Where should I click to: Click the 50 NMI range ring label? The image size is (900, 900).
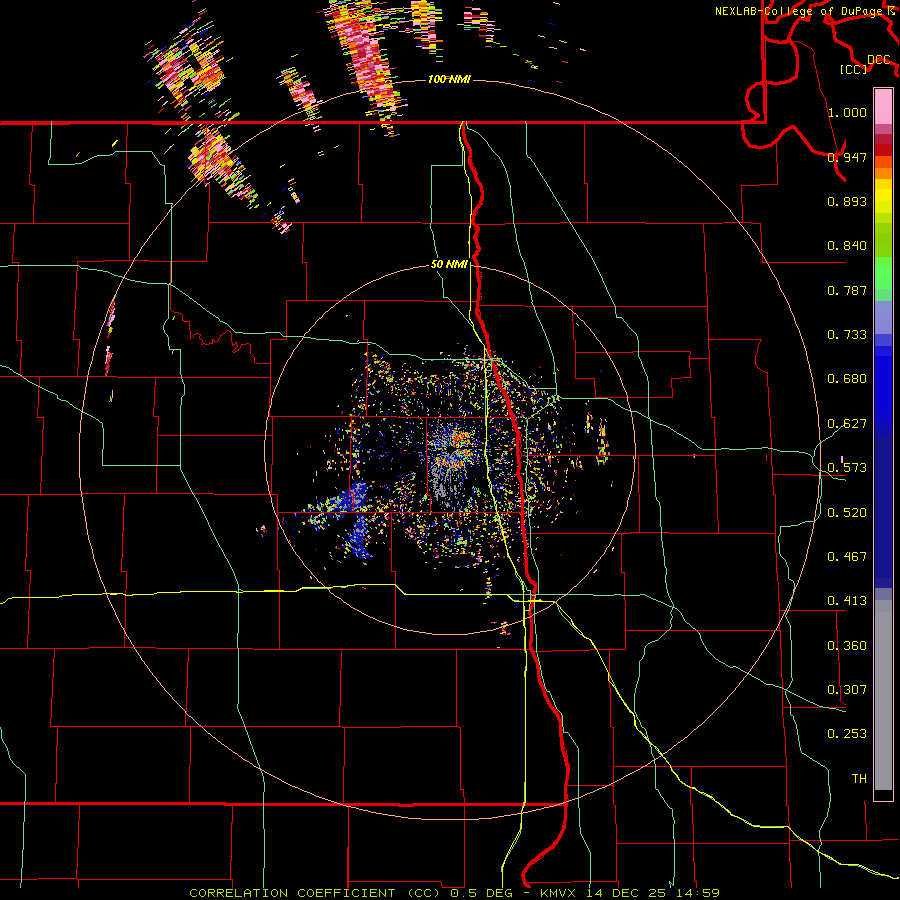pyautogui.click(x=449, y=264)
